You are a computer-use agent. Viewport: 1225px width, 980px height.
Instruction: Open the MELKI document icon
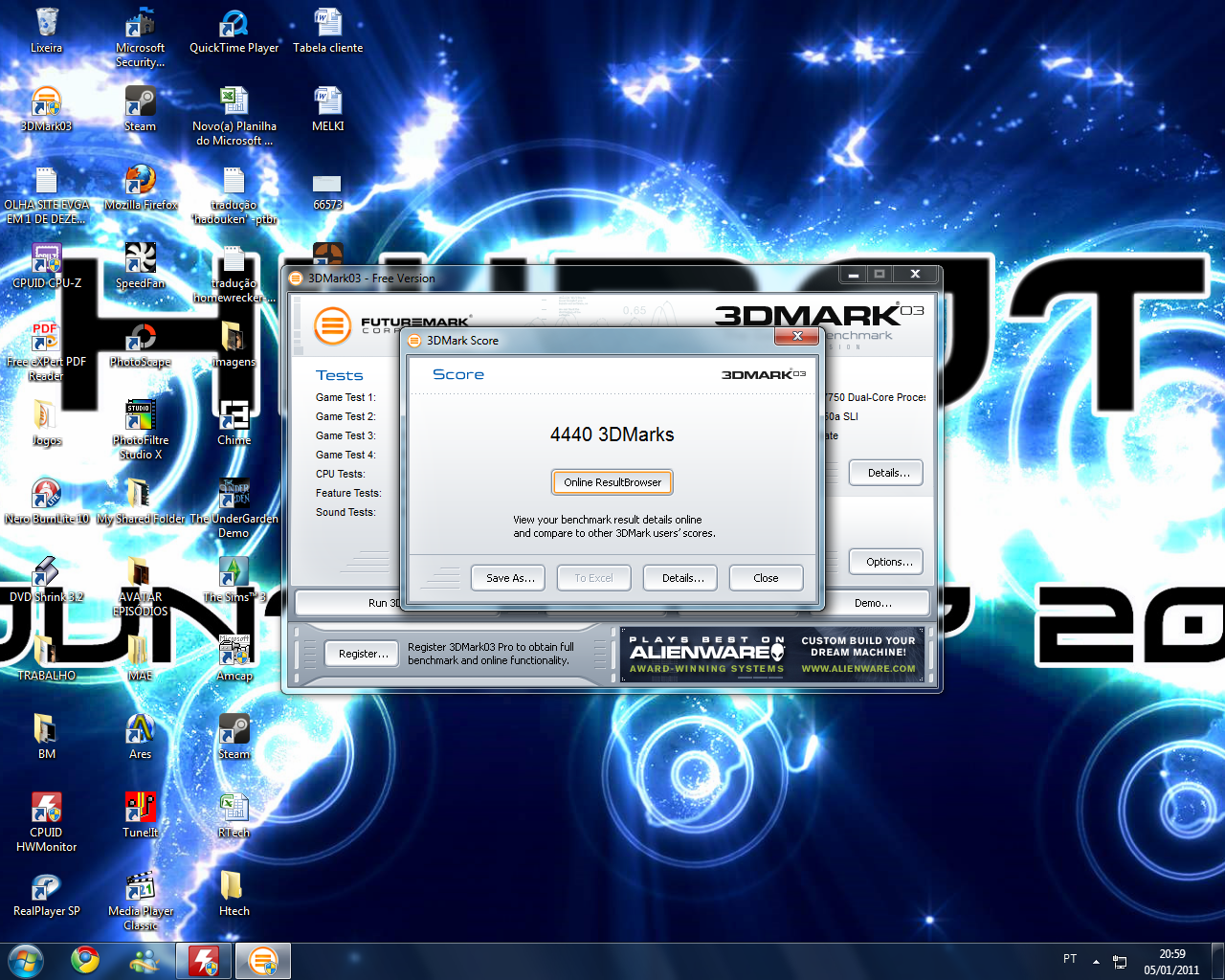coord(327,109)
